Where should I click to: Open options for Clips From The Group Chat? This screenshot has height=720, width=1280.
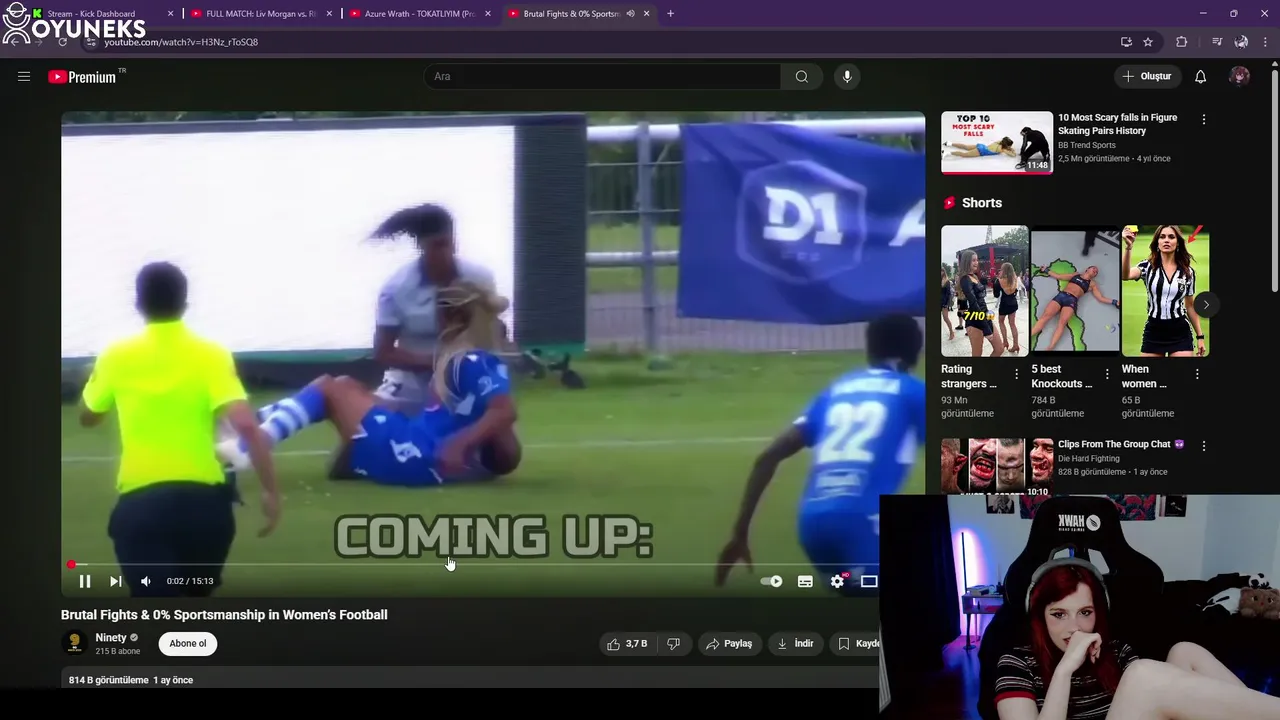(1203, 445)
